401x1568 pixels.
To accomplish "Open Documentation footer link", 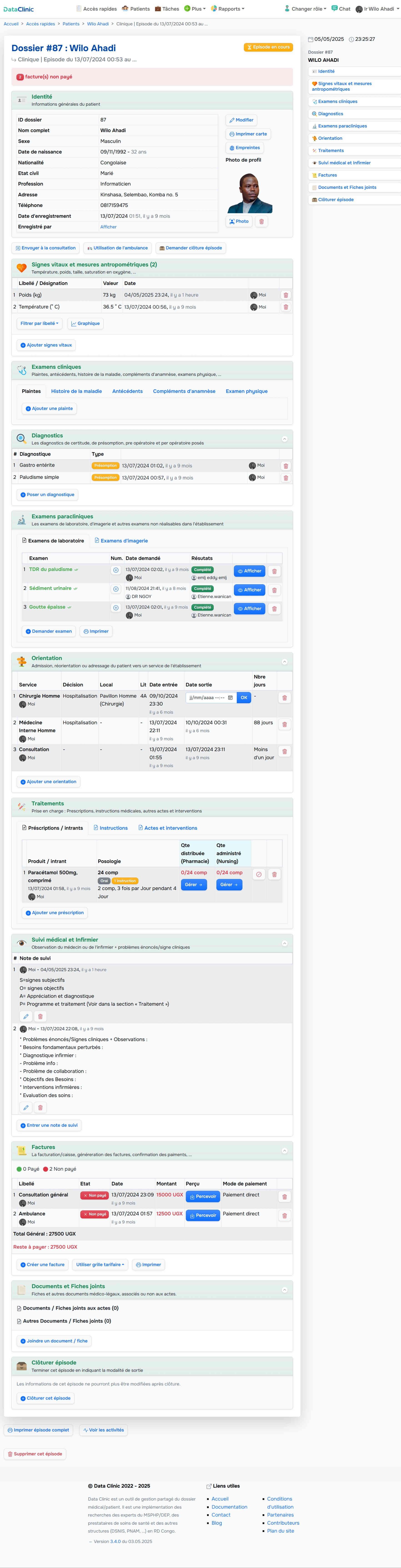I will pyautogui.click(x=229, y=1507).
